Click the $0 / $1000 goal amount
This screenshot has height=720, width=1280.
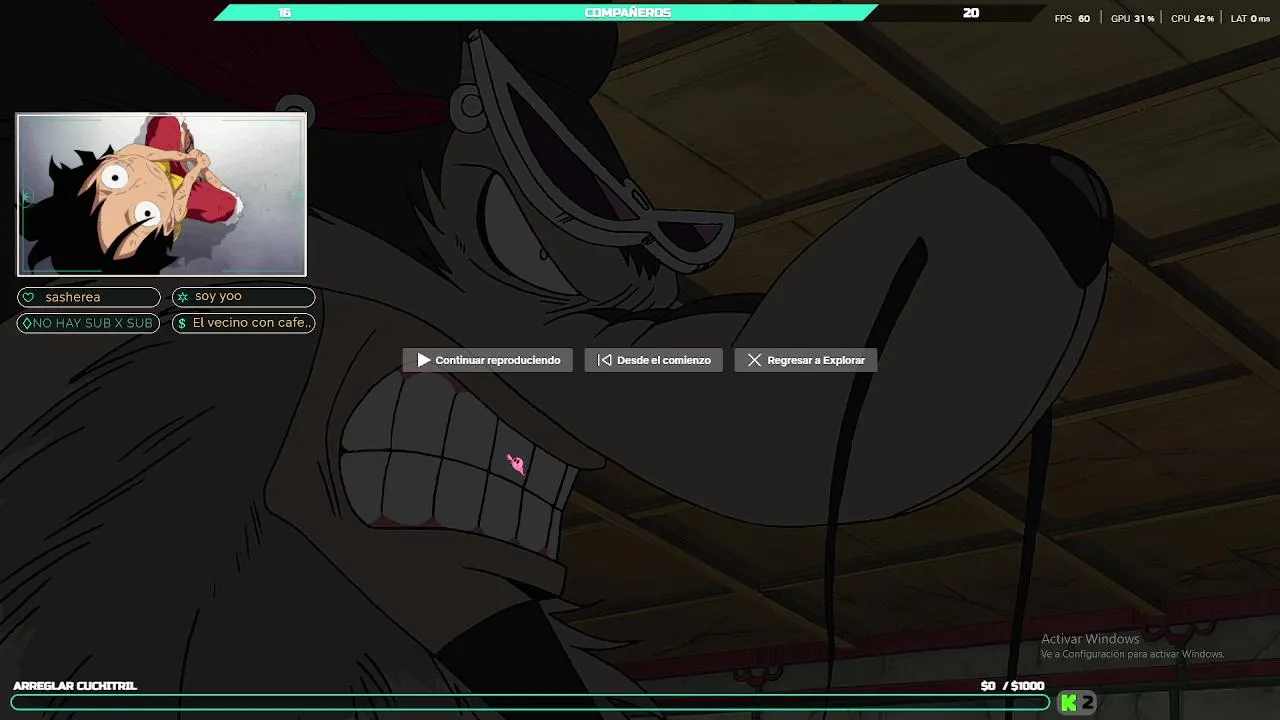pyautogui.click(x=1012, y=686)
